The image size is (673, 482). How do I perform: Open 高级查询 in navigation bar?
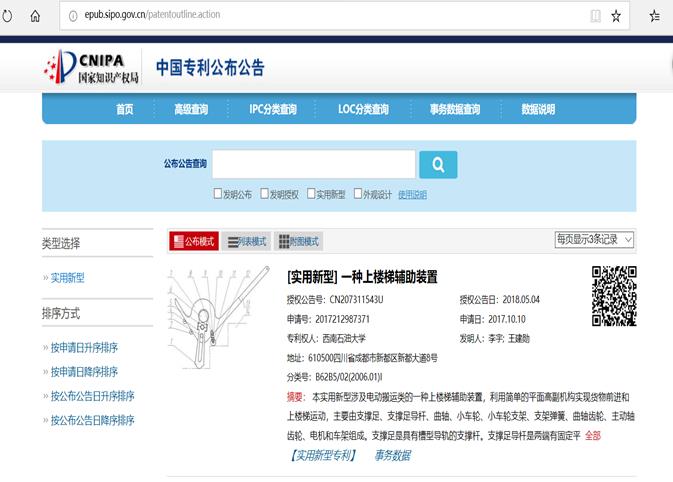point(190,109)
